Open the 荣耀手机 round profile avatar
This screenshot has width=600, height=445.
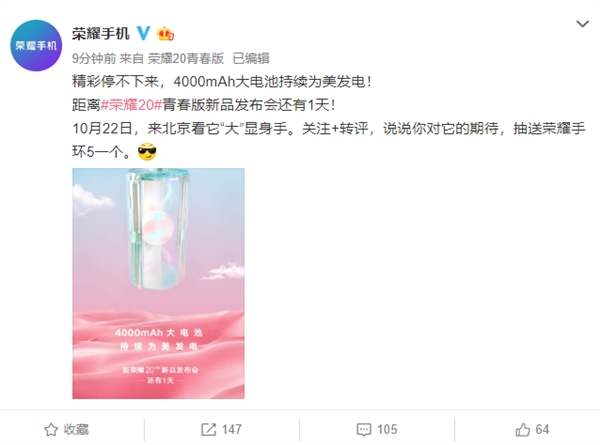click(36, 46)
